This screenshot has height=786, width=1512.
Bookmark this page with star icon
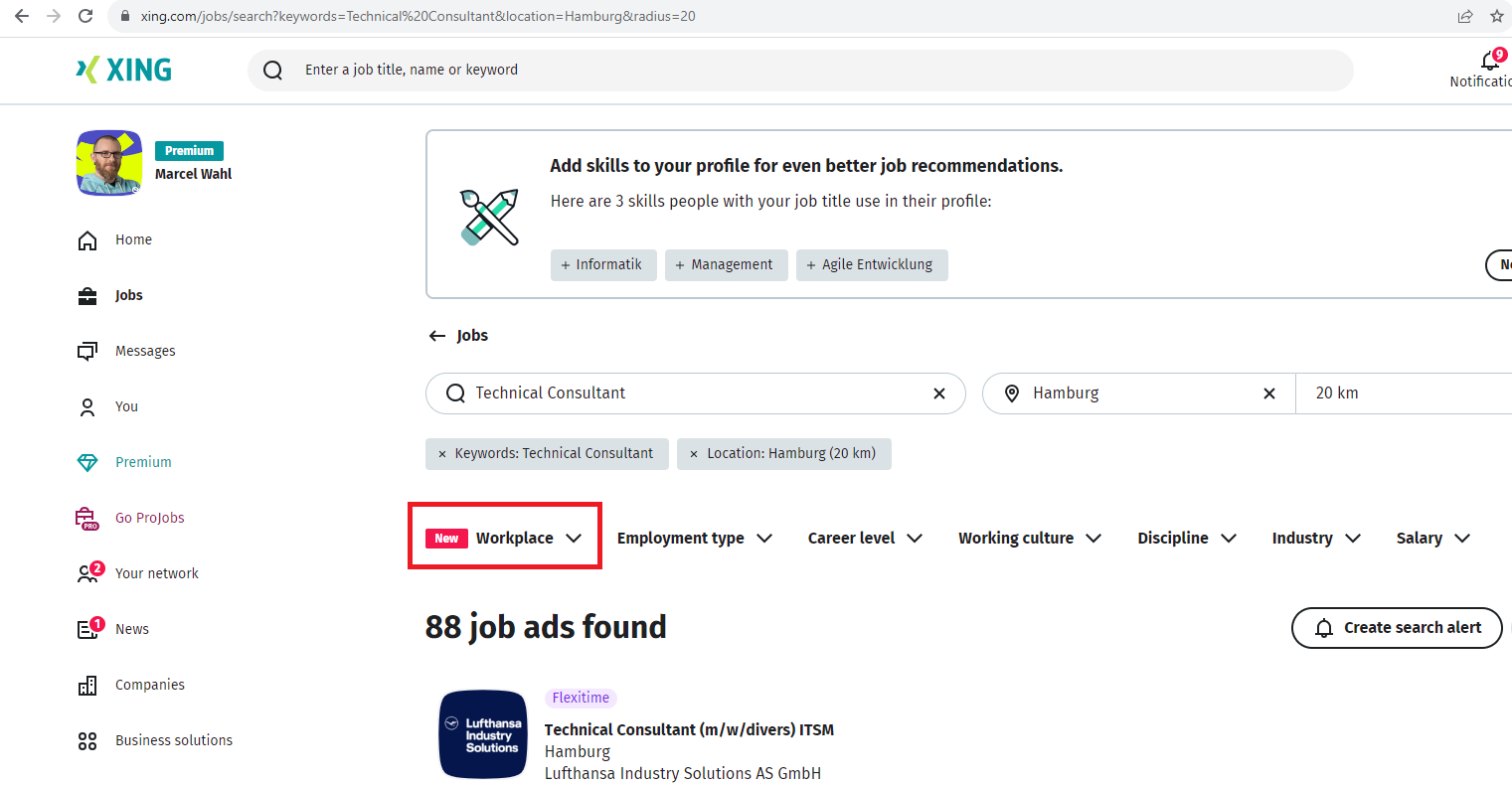coord(1496,16)
